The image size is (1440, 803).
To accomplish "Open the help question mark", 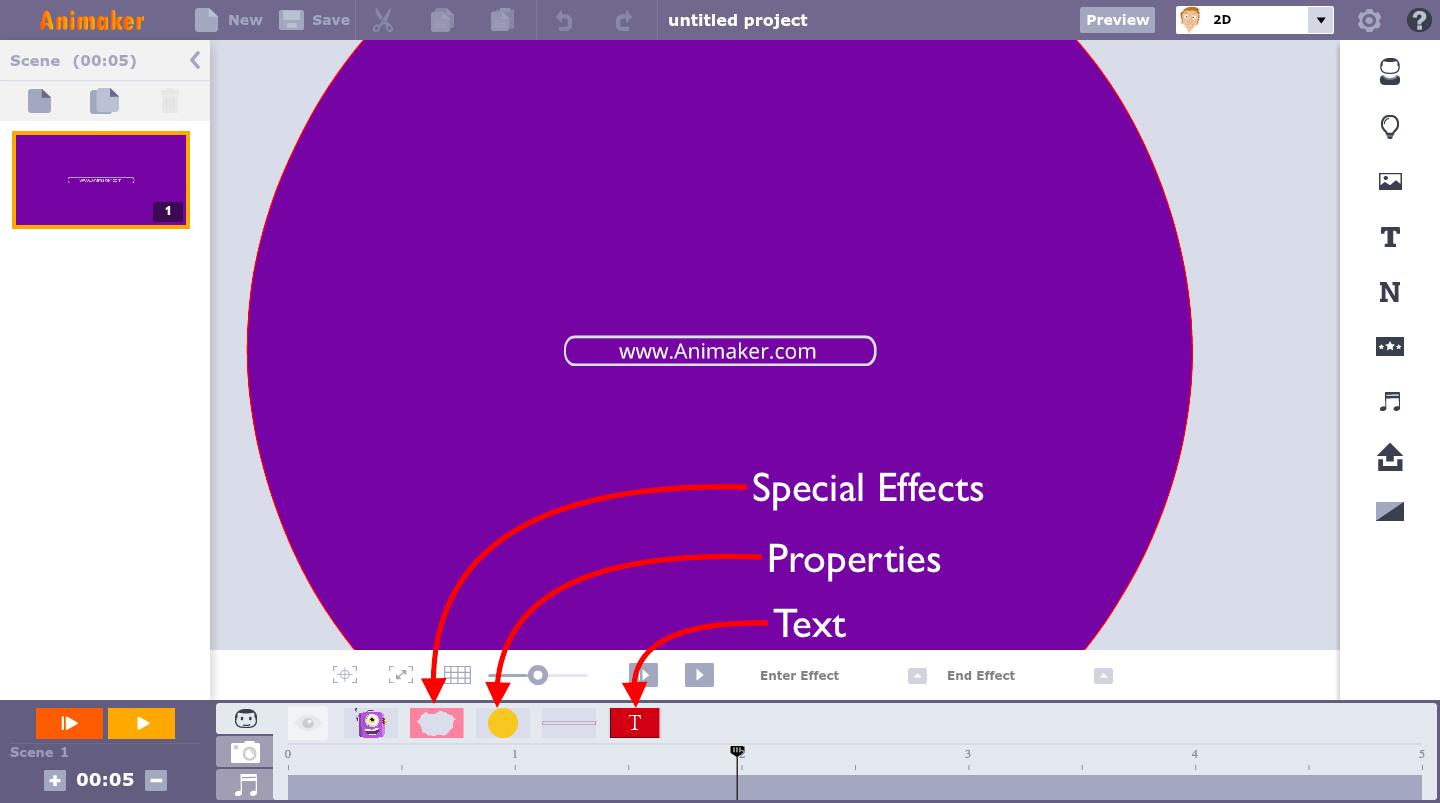I will tap(1418, 20).
